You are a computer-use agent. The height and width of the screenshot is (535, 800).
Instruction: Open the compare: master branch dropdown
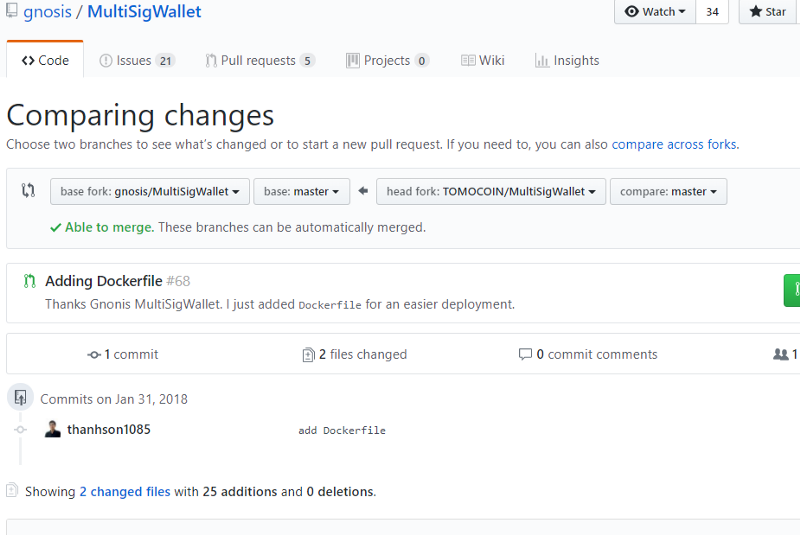669,191
